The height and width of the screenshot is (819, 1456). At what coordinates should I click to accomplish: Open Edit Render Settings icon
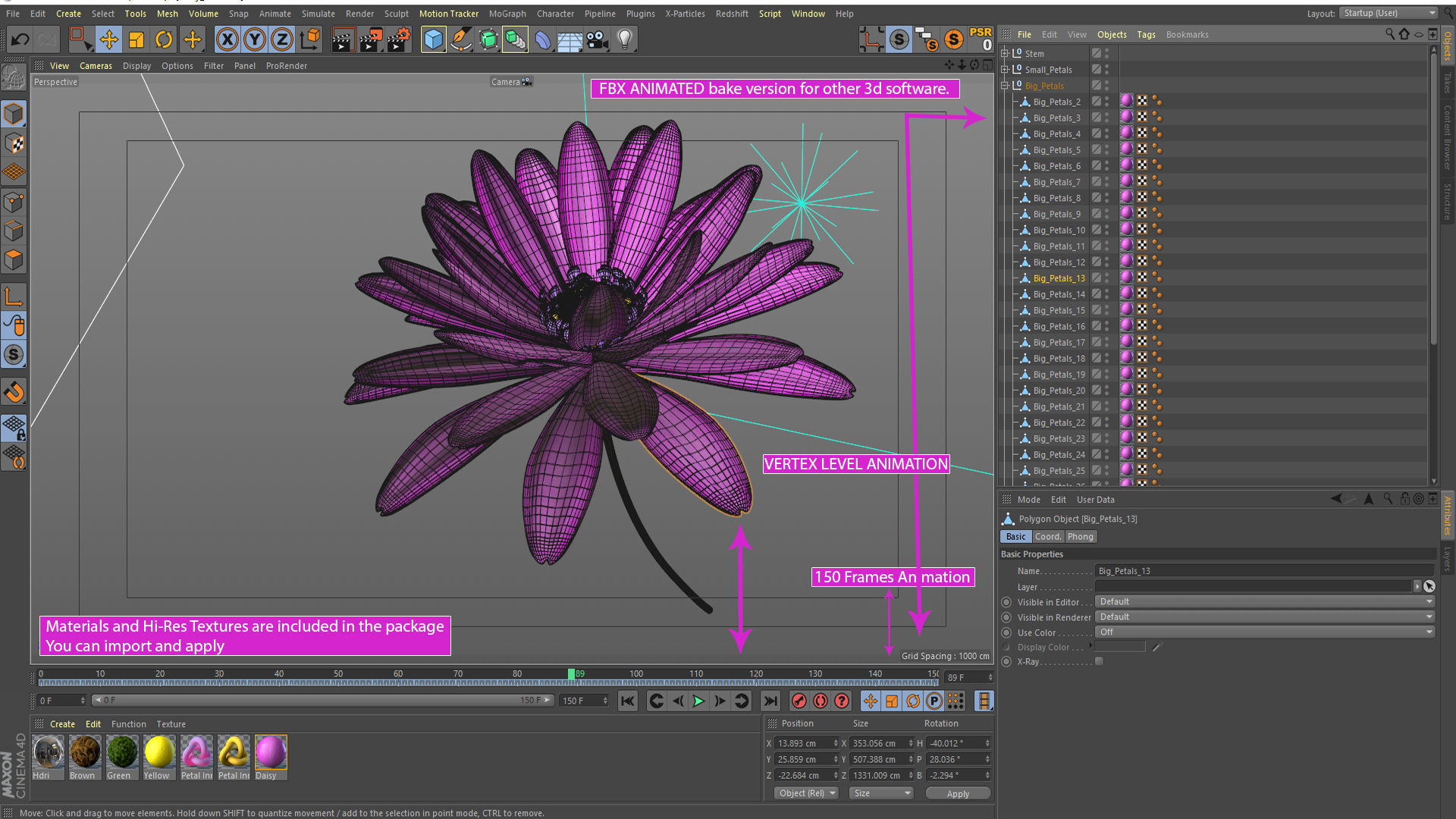coord(399,39)
